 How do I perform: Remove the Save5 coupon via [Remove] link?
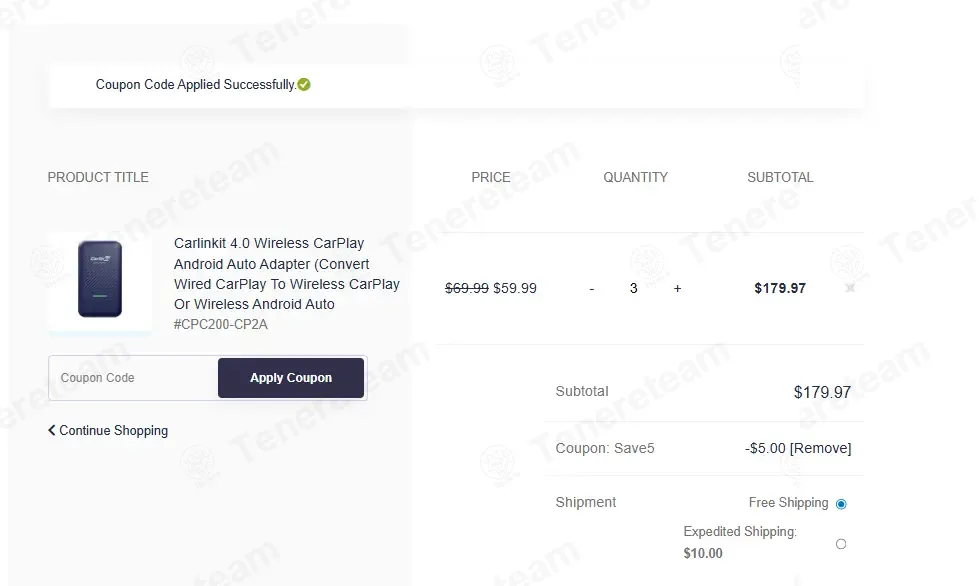[x=820, y=448]
